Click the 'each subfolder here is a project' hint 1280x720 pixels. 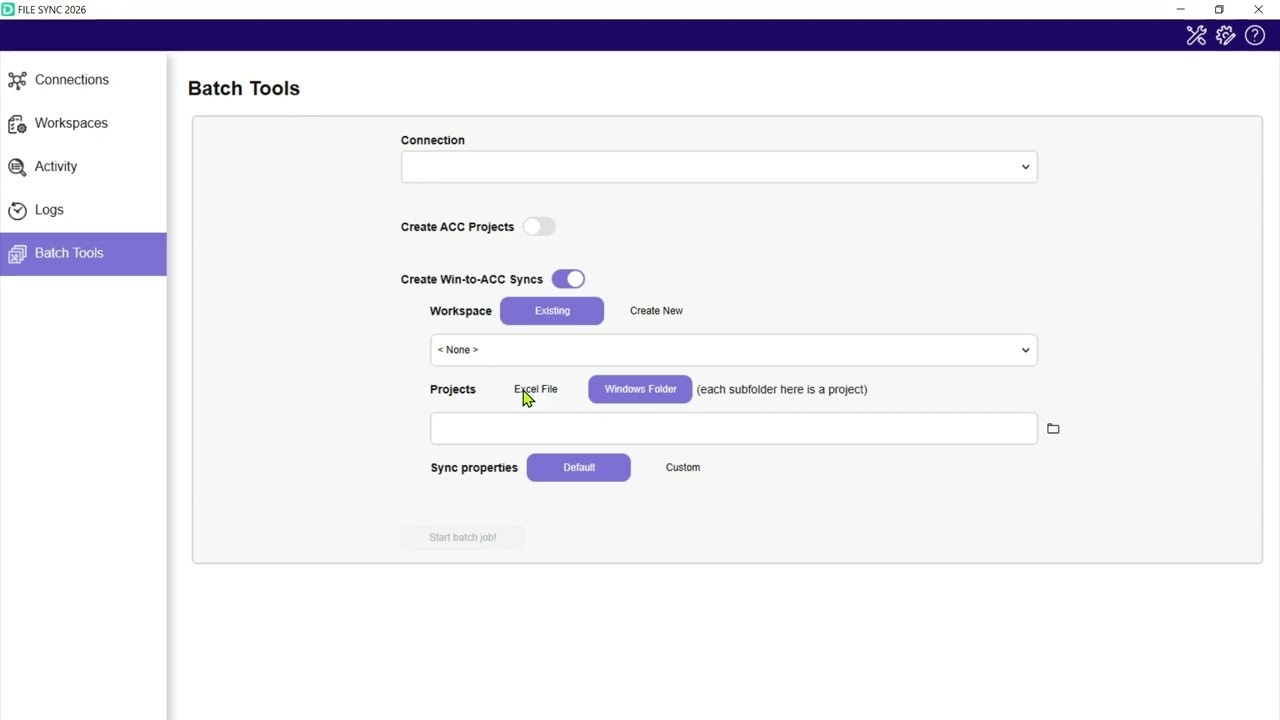782,389
